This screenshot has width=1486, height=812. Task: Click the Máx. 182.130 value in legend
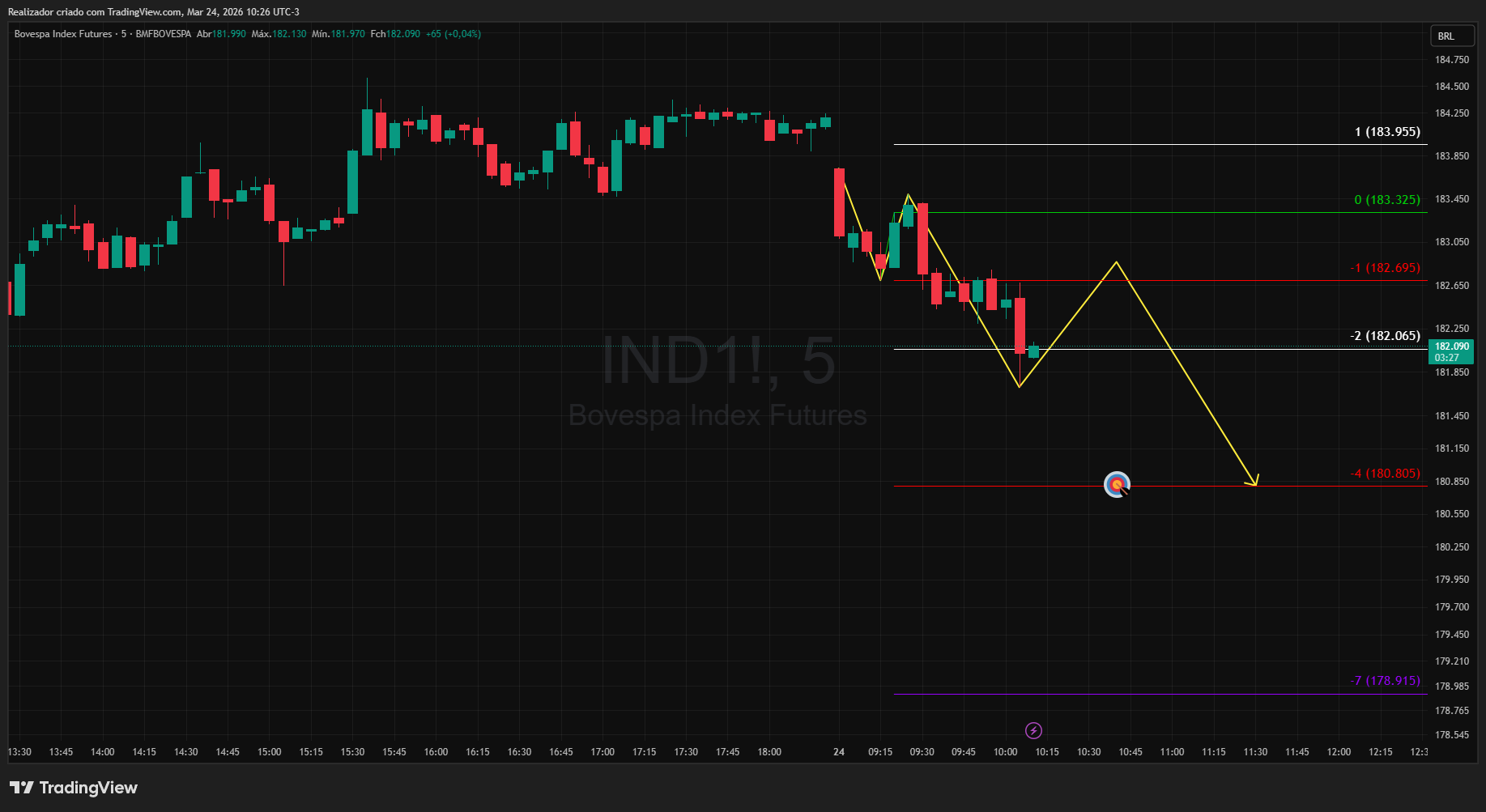[279, 34]
